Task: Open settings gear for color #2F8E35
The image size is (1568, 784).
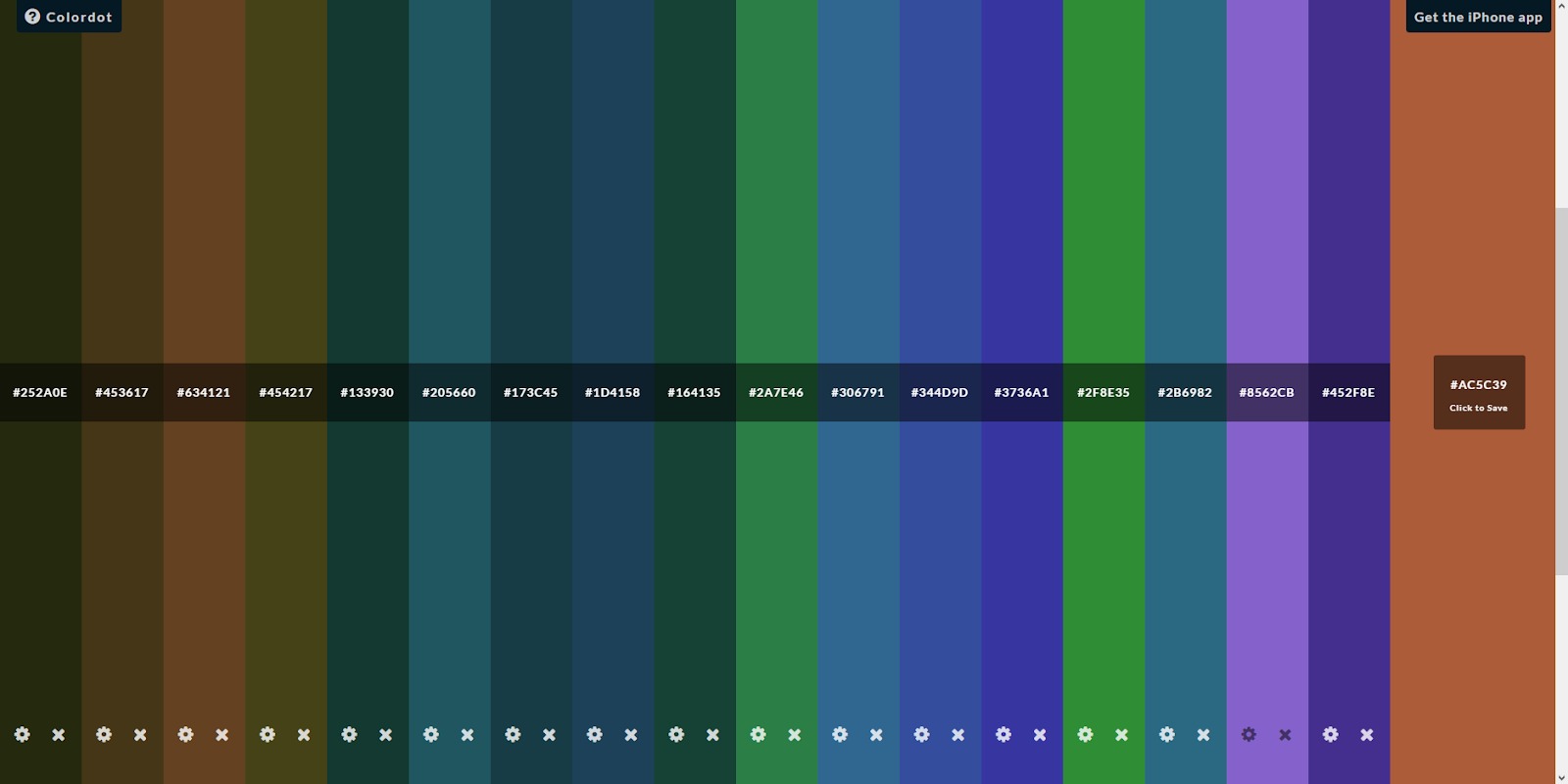Action: click(1086, 734)
